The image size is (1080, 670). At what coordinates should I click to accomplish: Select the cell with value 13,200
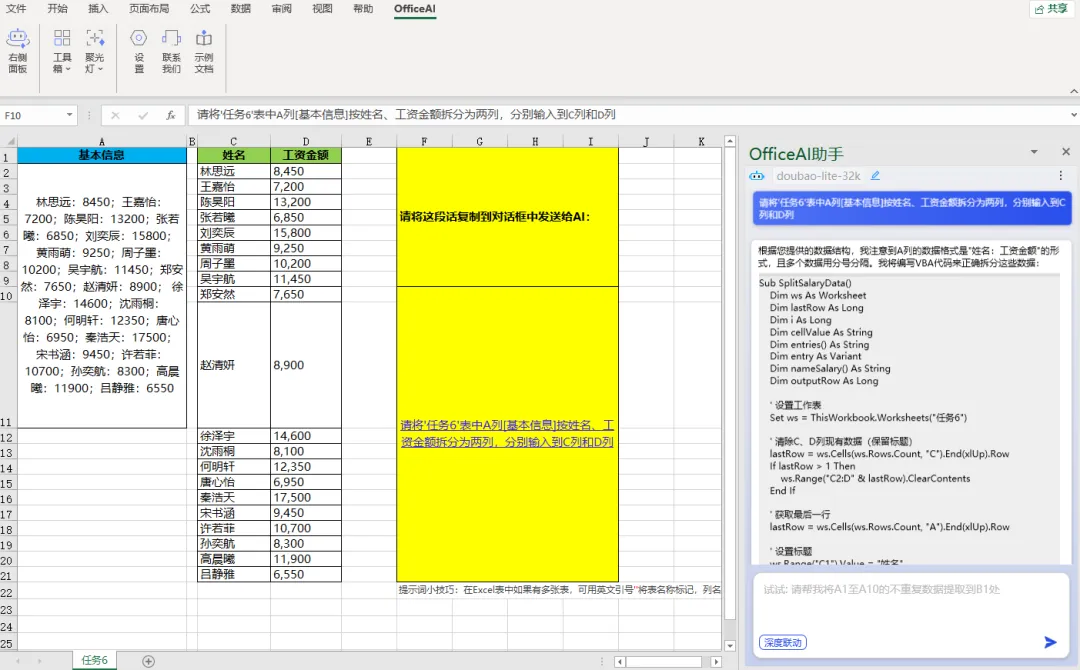coord(306,202)
